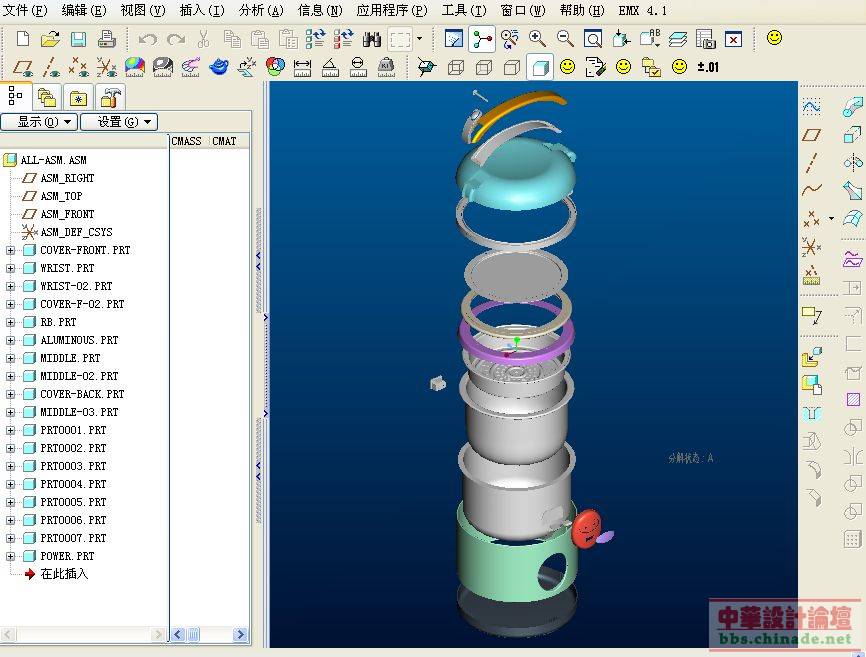
Task: Open the 显示 dropdown in model tree
Action: click(39, 122)
